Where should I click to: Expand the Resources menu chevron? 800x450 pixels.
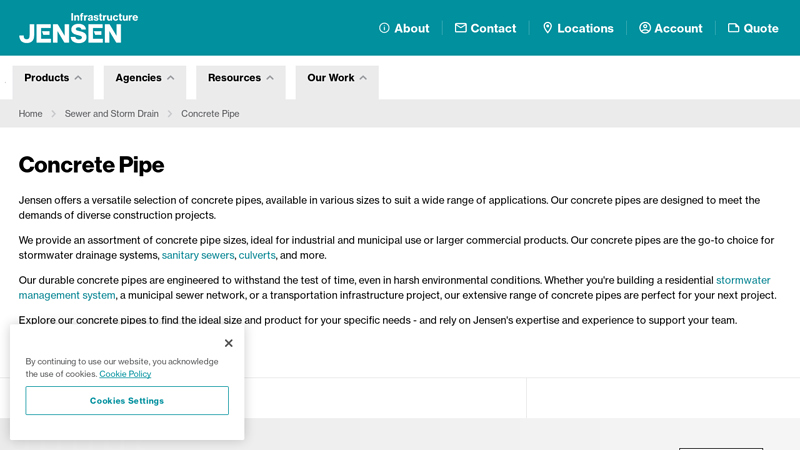click(x=270, y=78)
